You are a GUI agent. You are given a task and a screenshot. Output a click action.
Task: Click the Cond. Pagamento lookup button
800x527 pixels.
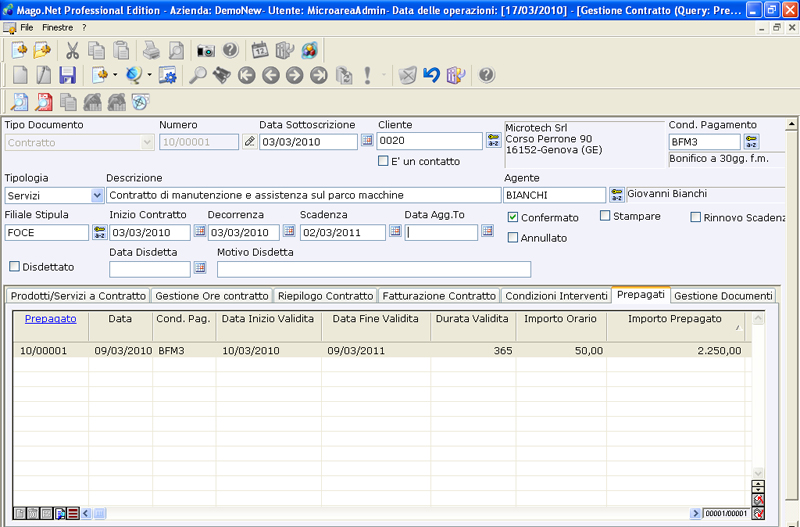pyautogui.click(x=752, y=141)
